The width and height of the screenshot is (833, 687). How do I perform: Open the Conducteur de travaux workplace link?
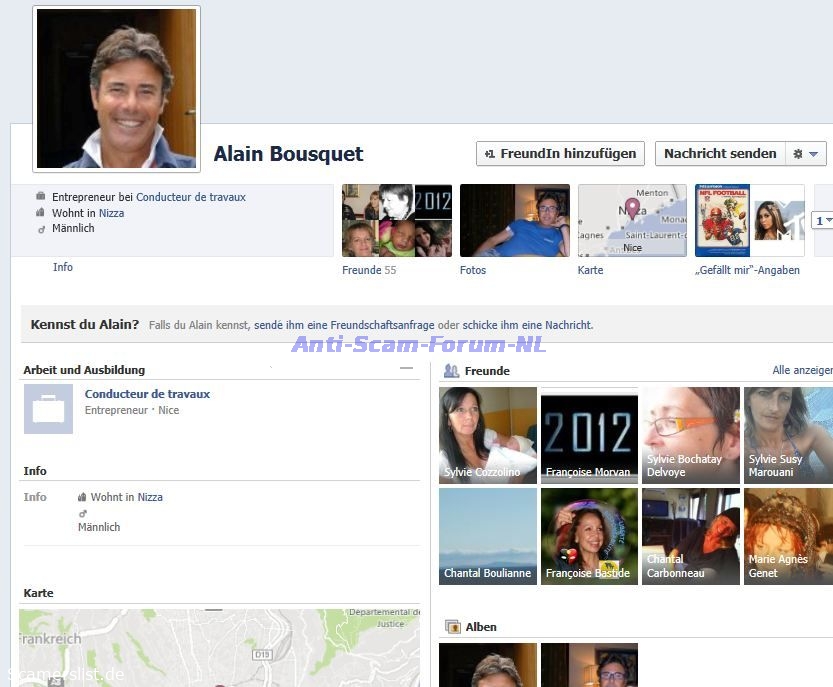147,394
